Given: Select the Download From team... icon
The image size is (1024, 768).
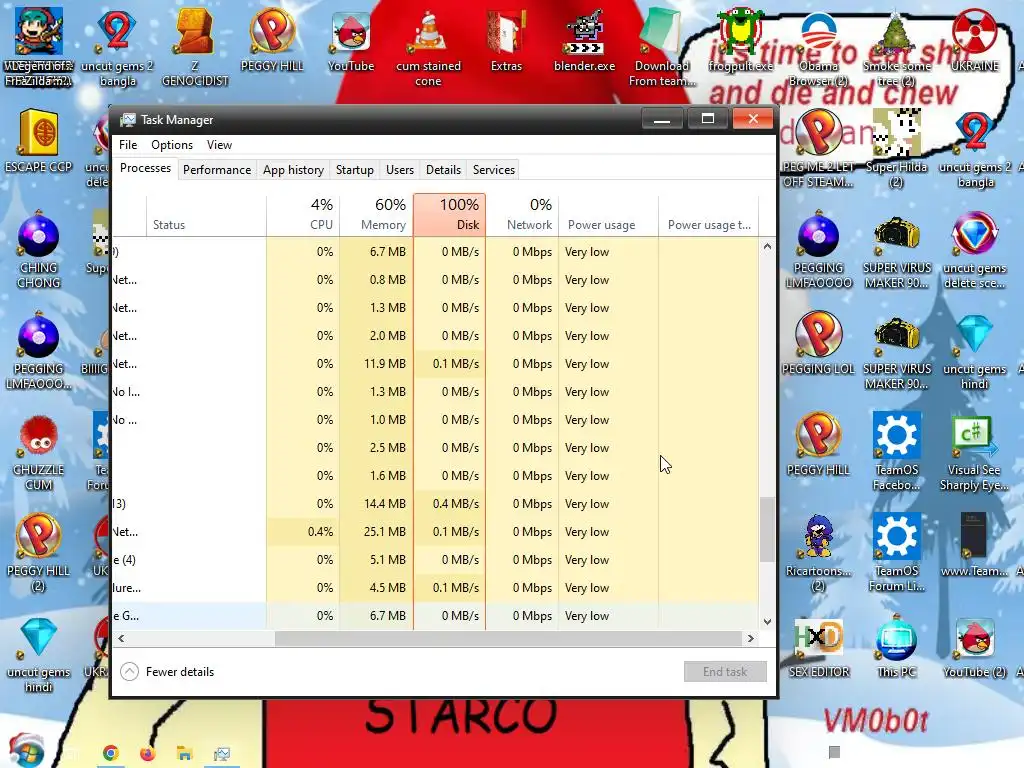Looking at the screenshot, I should (662, 49).
